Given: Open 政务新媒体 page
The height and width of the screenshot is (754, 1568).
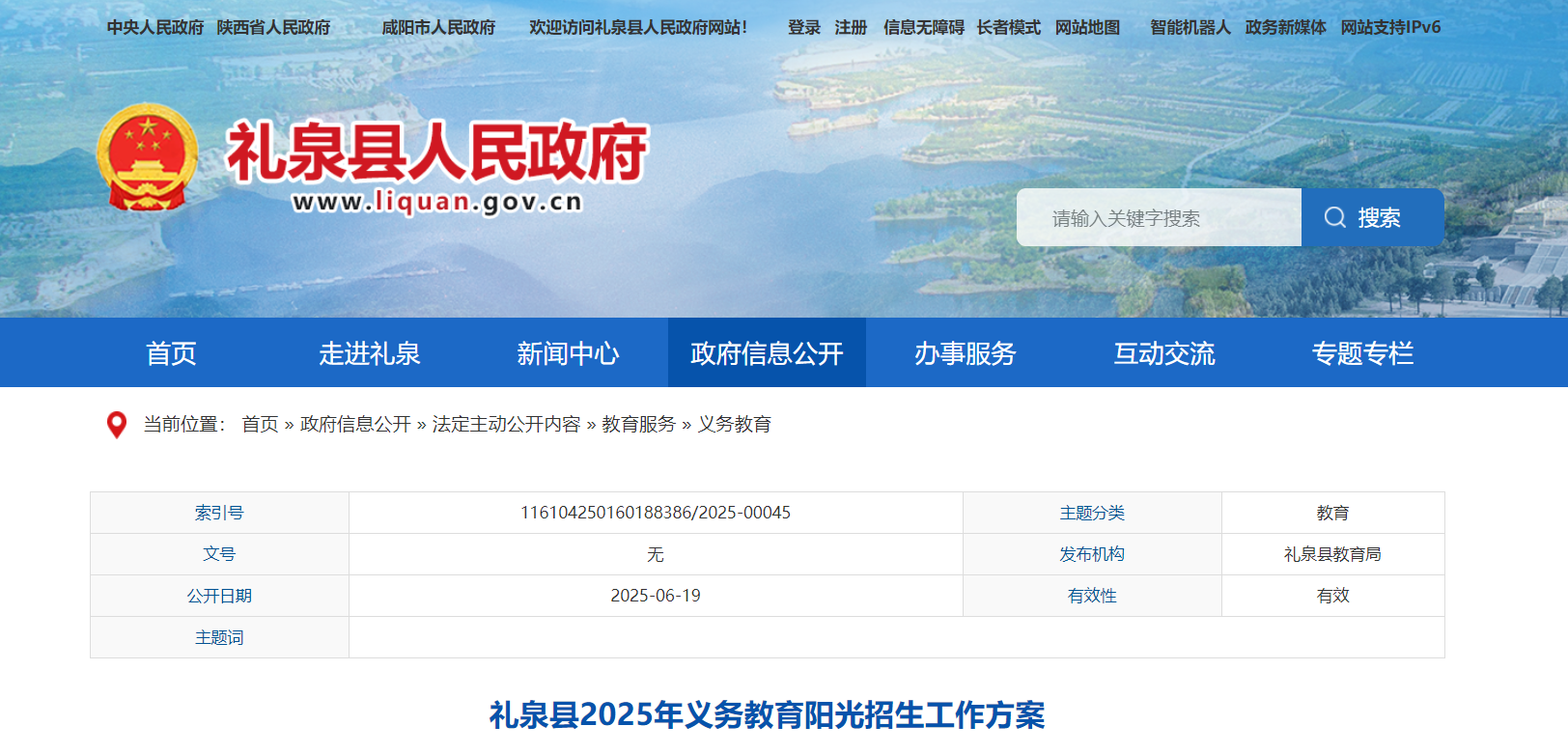Looking at the screenshot, I should click(x=1286, y=27).
